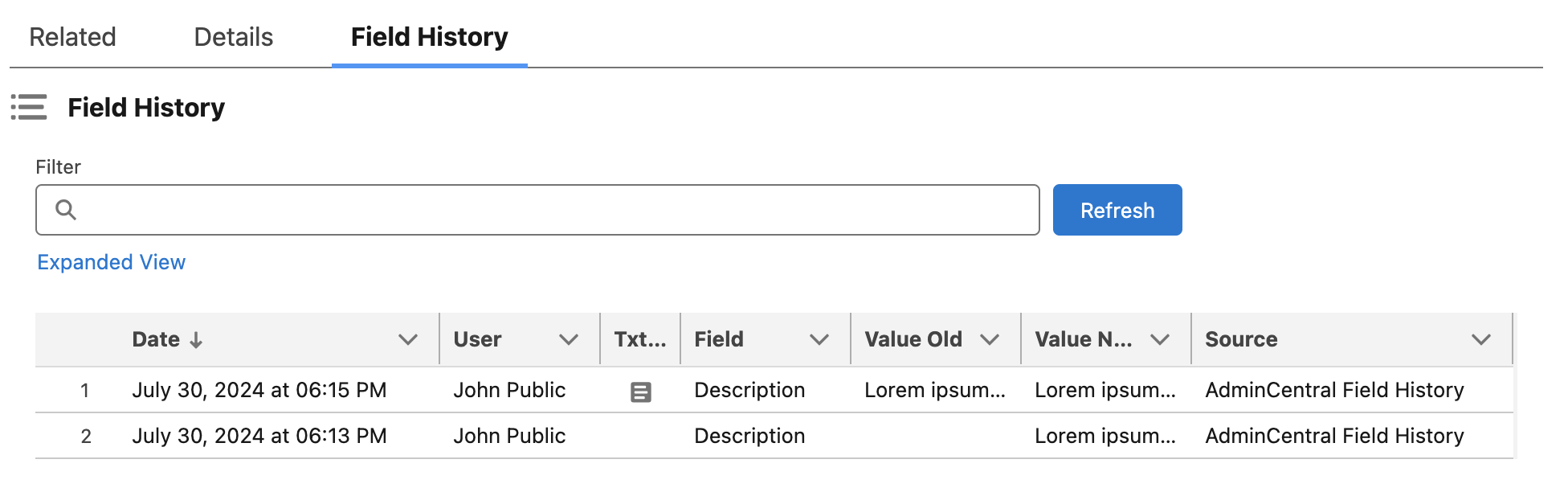Expand the Value New column chevron
The width and height of the screenshot is (1568, 484).
pos(1160,339)
